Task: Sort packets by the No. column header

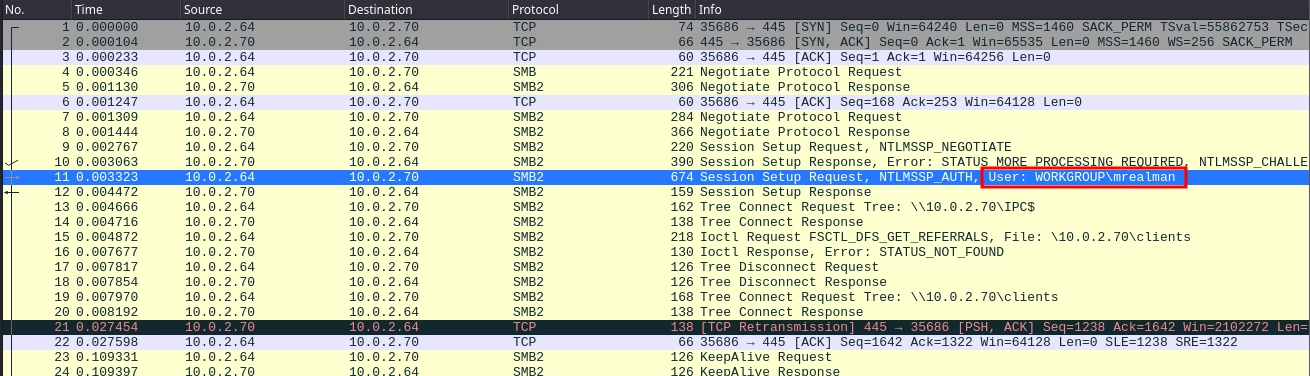Action: point(35,9)
